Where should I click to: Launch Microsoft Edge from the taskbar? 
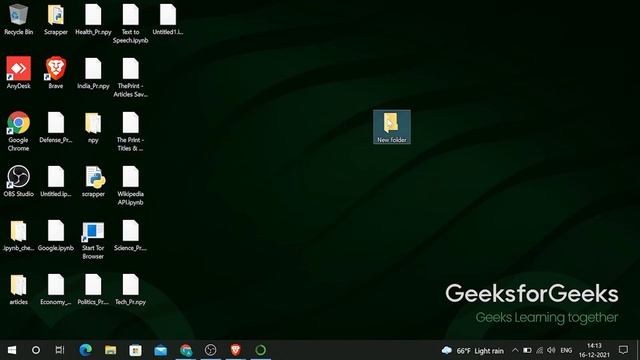[85, 350]
